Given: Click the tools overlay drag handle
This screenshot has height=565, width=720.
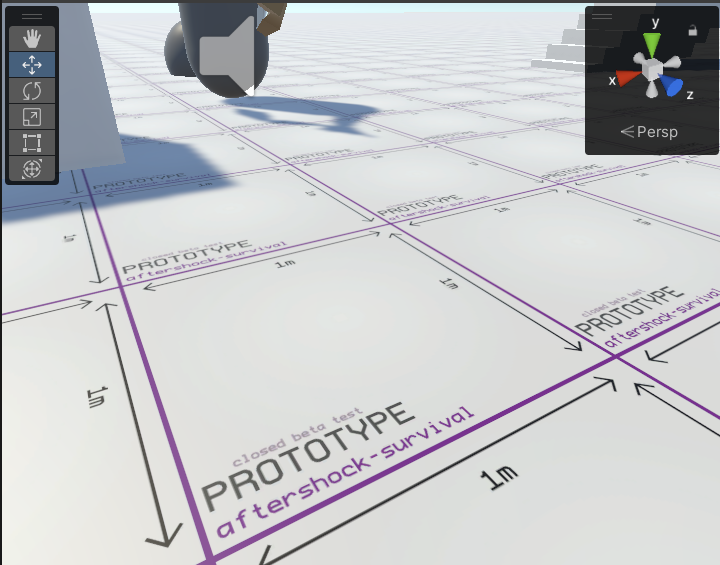Looking at the screenshot, I should pyautogui.click(x=32, y=17).
